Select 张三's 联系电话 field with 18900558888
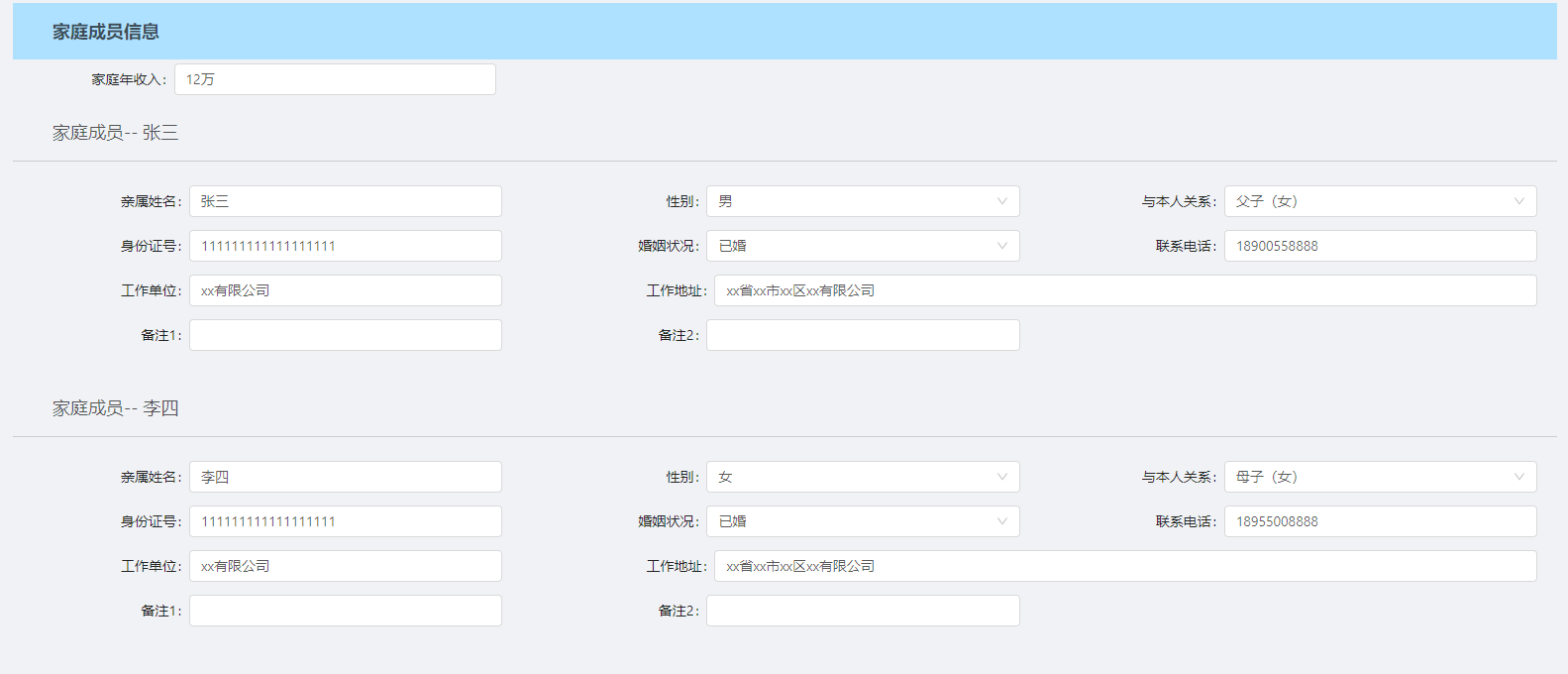Image resolution: width=1568 pixels, height=674 pixels. coord(1379,246)
